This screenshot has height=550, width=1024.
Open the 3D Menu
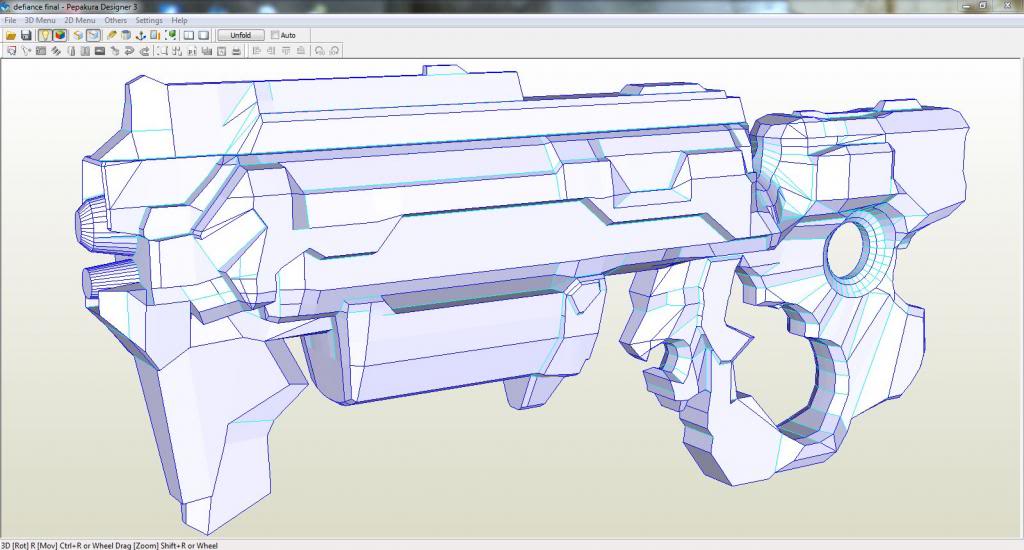pos(40,20)
